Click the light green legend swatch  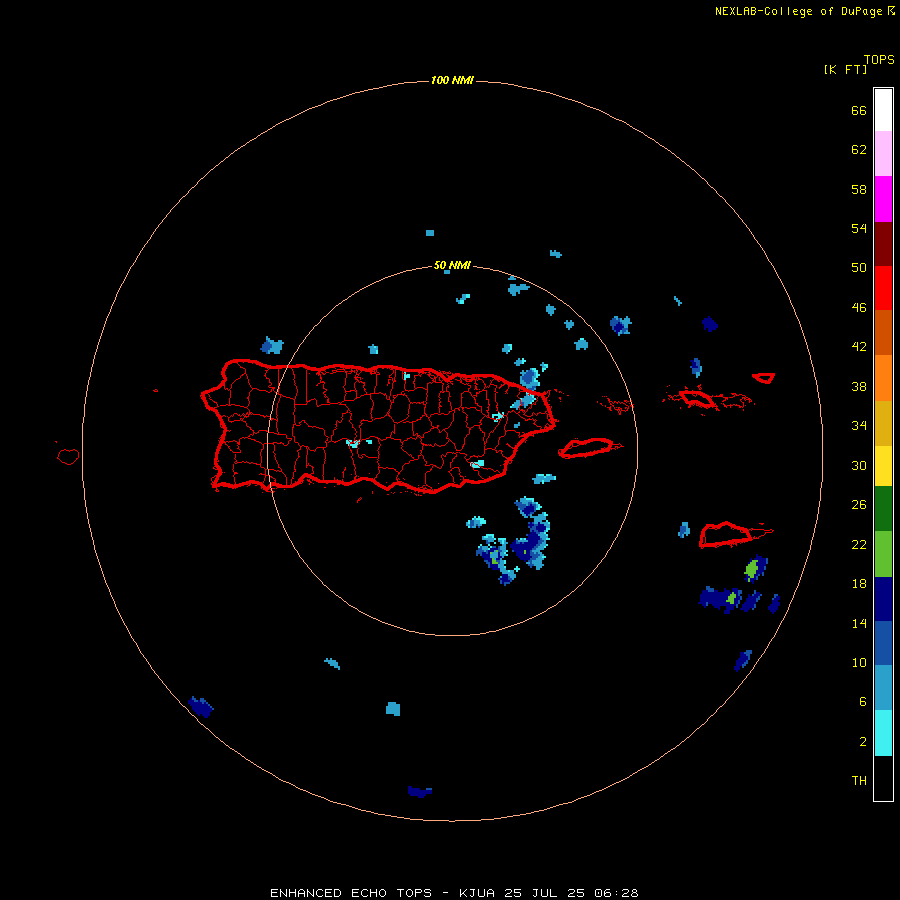point(883,554)
